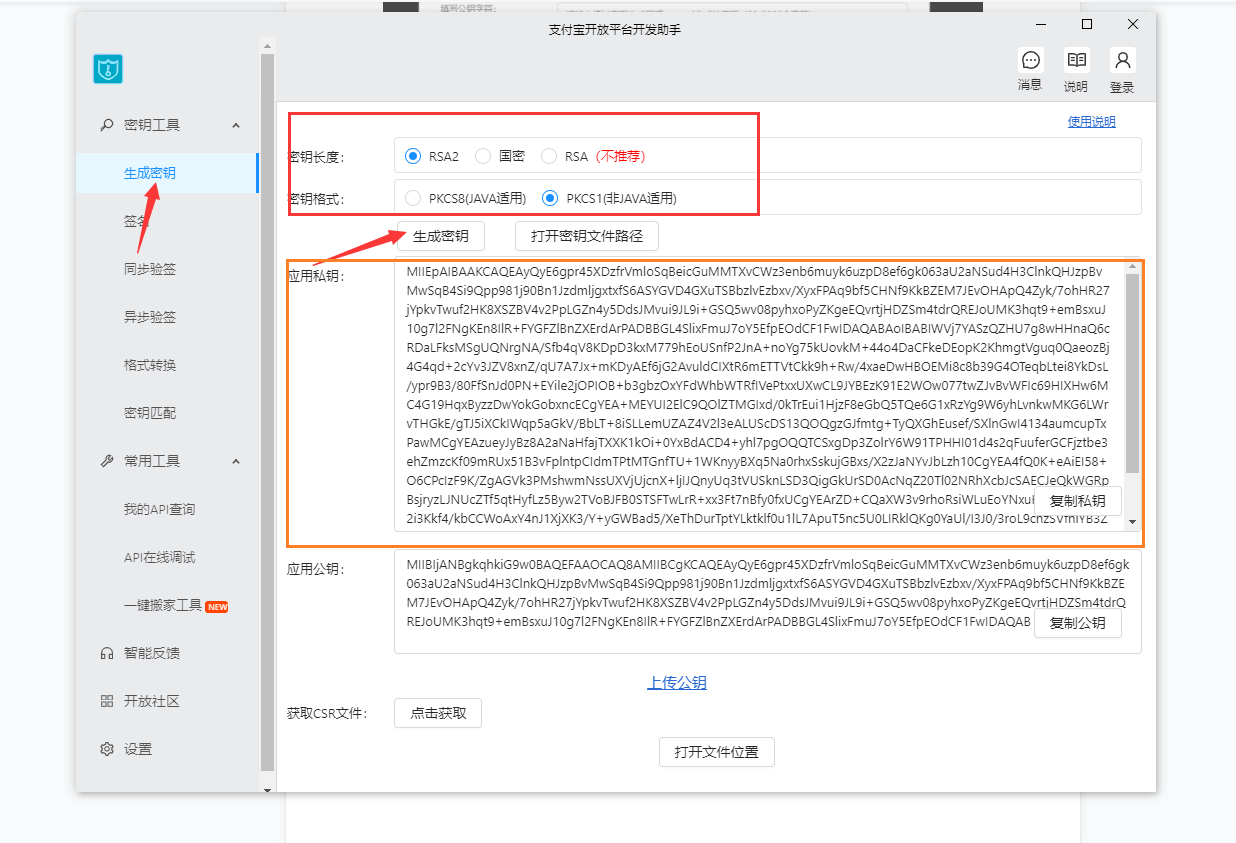Maximize the developer assistant window
Screen dimensions: 1236x843
click(1087, 24)
